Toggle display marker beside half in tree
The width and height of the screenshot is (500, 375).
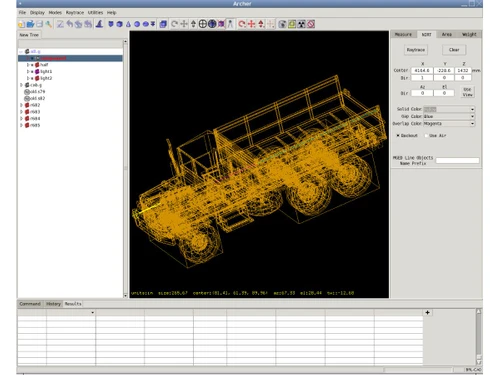click(32, 65)
